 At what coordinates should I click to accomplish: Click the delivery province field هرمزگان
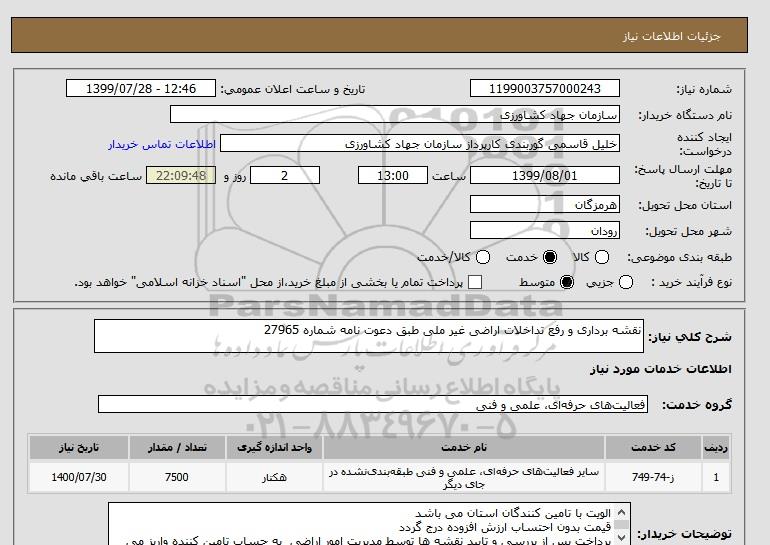click(545, 204)
